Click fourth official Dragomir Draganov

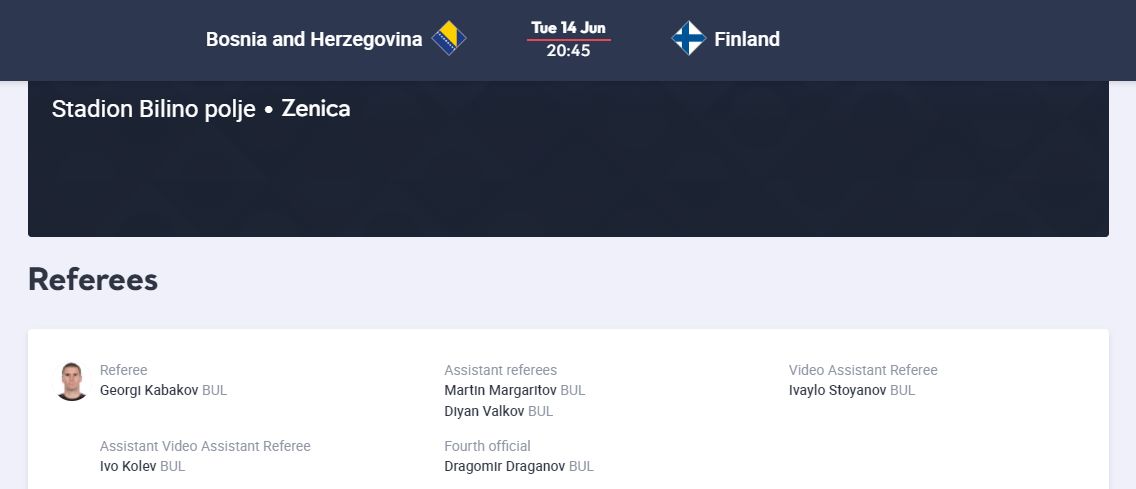click(x=504, y=466)
